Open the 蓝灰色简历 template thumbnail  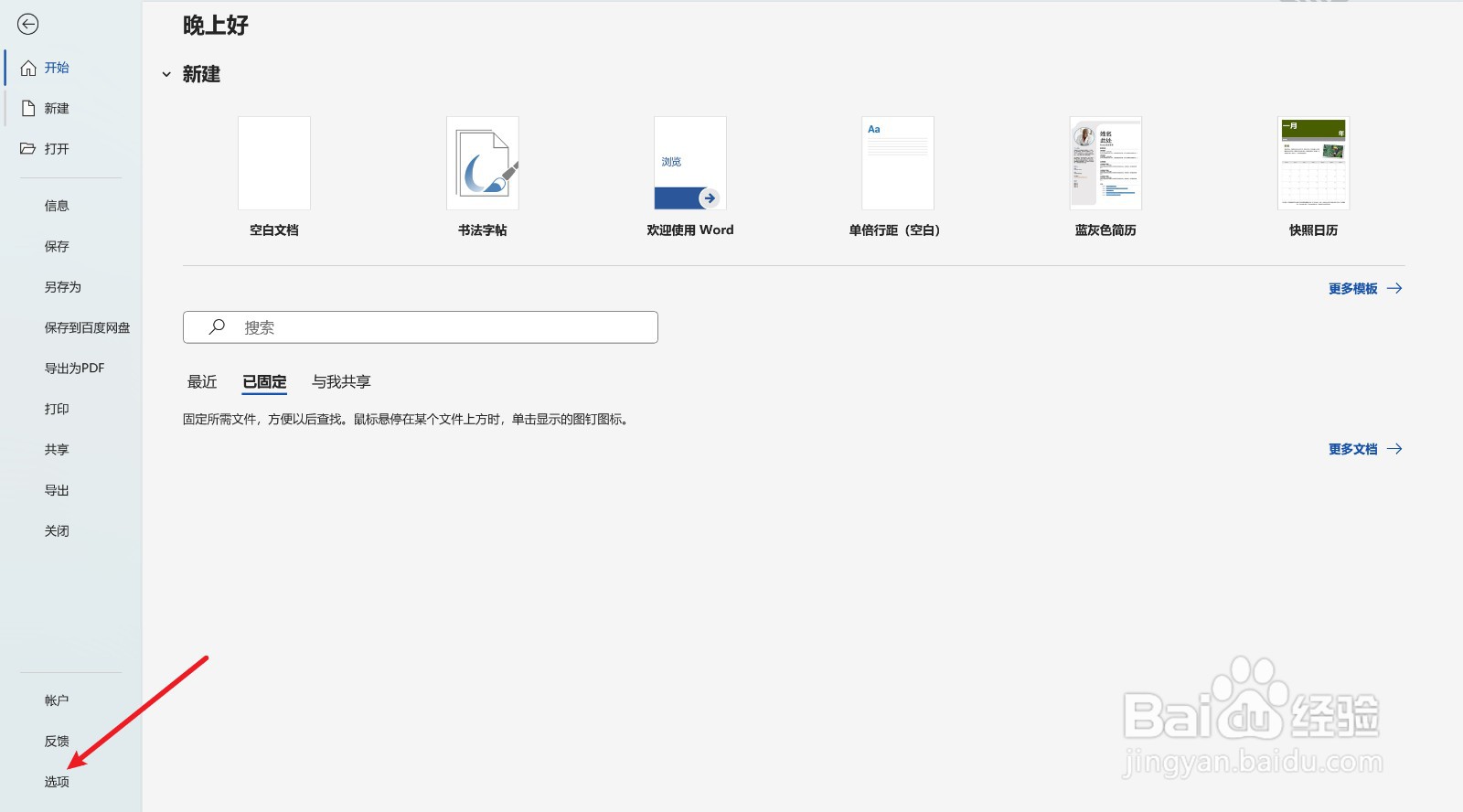pyautogui.click(x=1105, y=163)
